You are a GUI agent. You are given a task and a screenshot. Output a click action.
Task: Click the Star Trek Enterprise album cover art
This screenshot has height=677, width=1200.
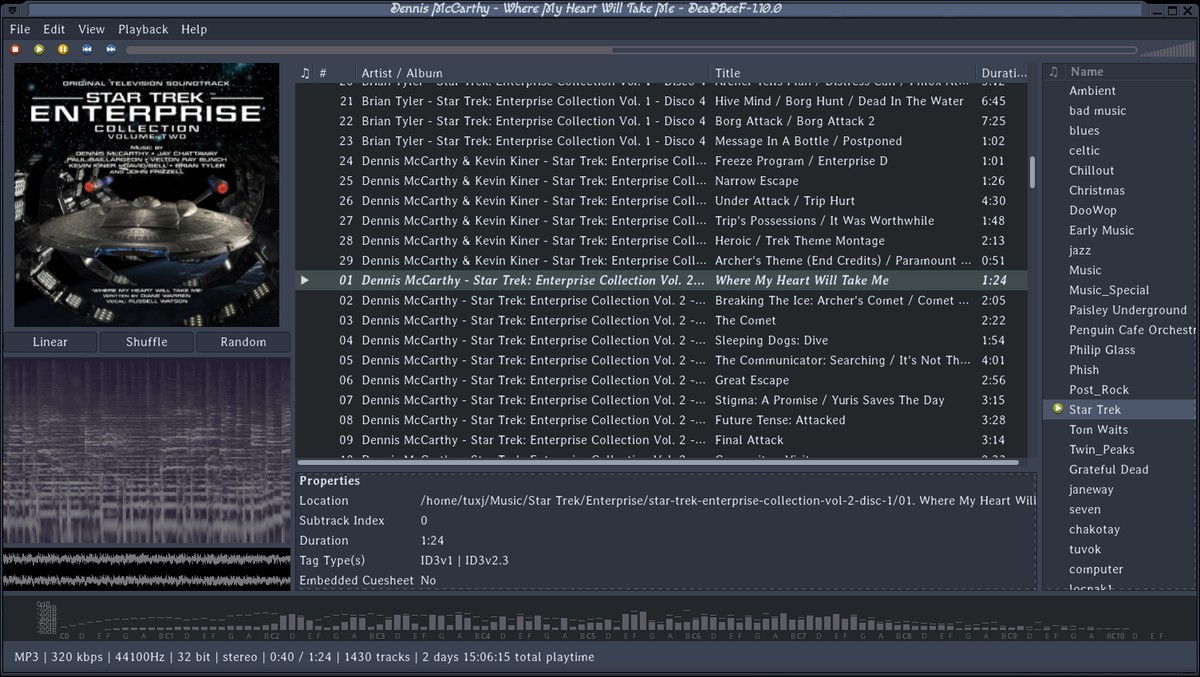tap(147, 195)
